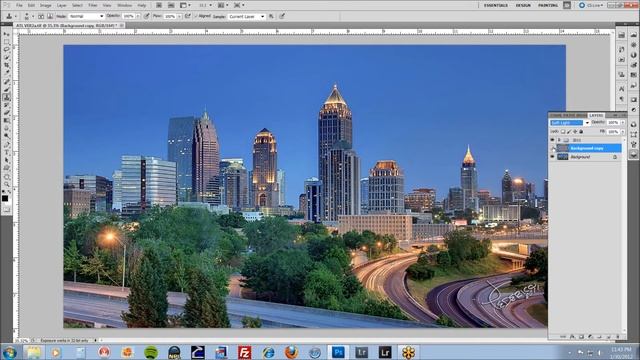640x360 pixels.
Task: Enable lock image pixels
Action: point(569,132)
